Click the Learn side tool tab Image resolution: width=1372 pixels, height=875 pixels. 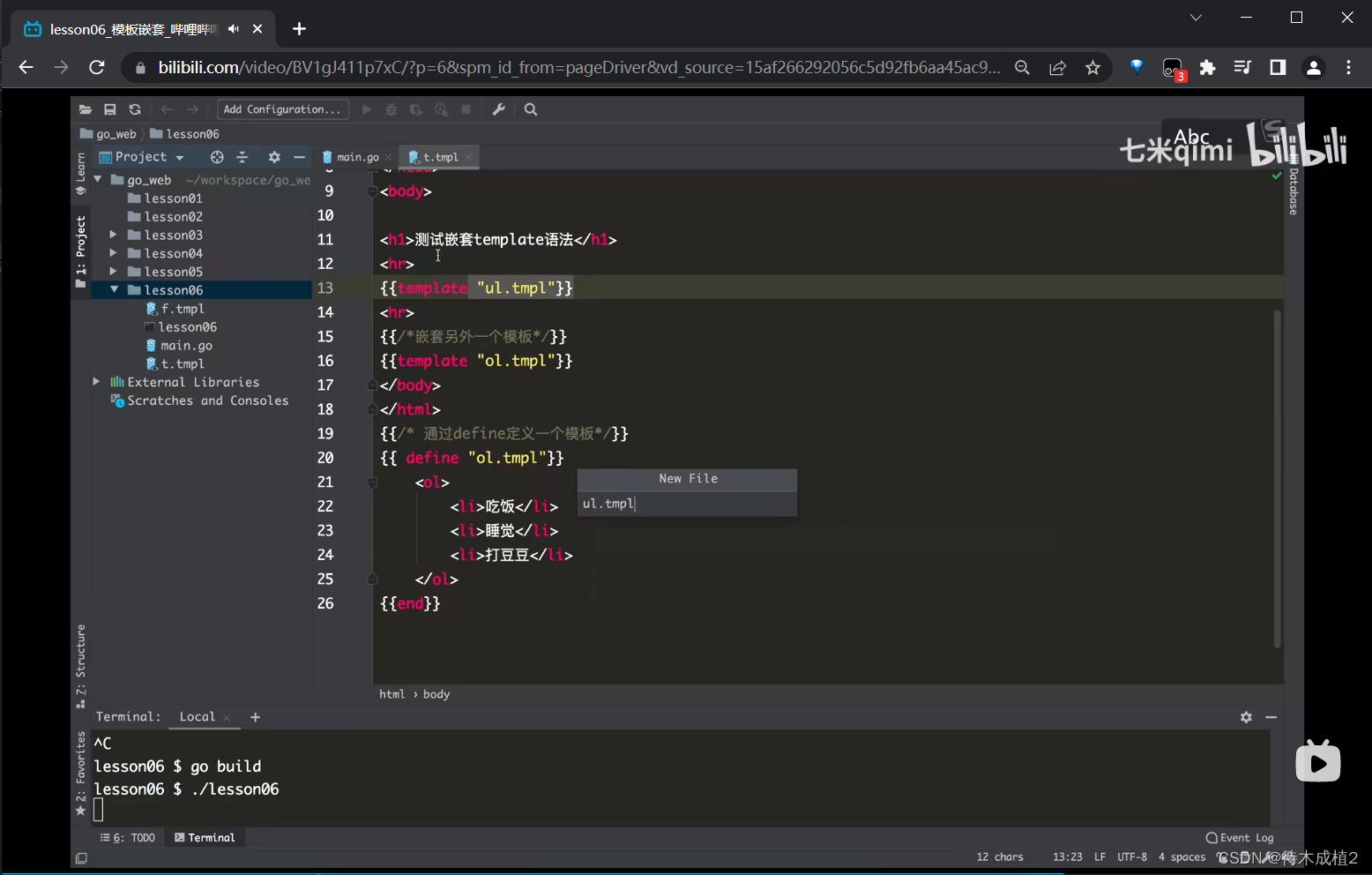(x=81, y=174)
